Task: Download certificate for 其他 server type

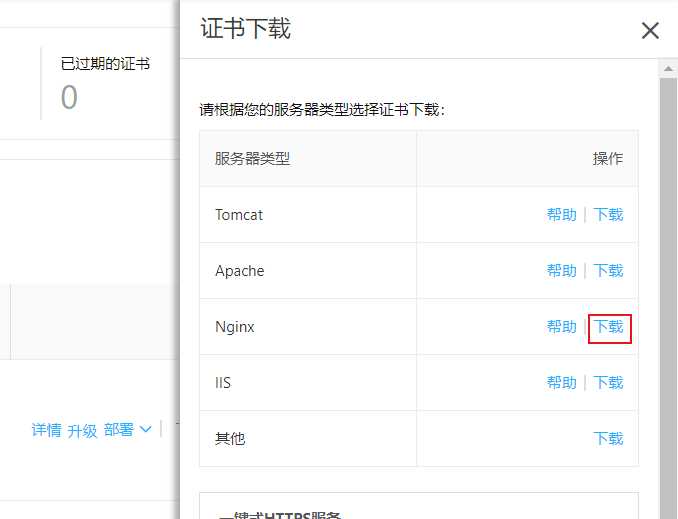Action: click(x=608, y=439)
